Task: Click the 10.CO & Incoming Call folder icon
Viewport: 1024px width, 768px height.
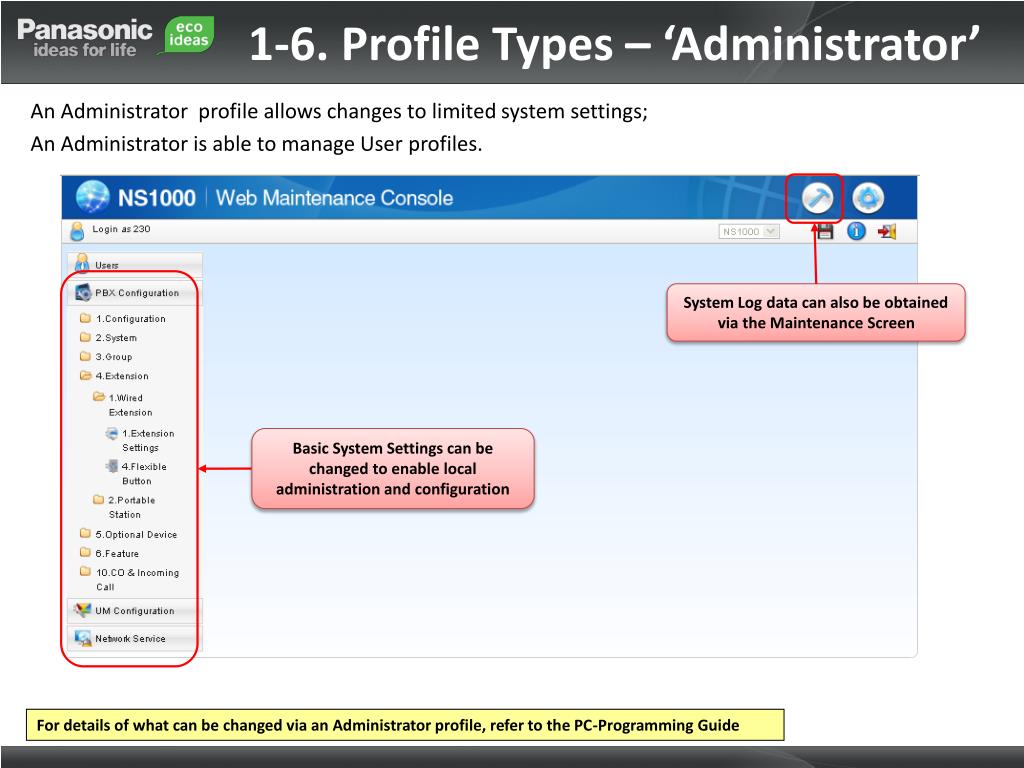Action: 85,571
